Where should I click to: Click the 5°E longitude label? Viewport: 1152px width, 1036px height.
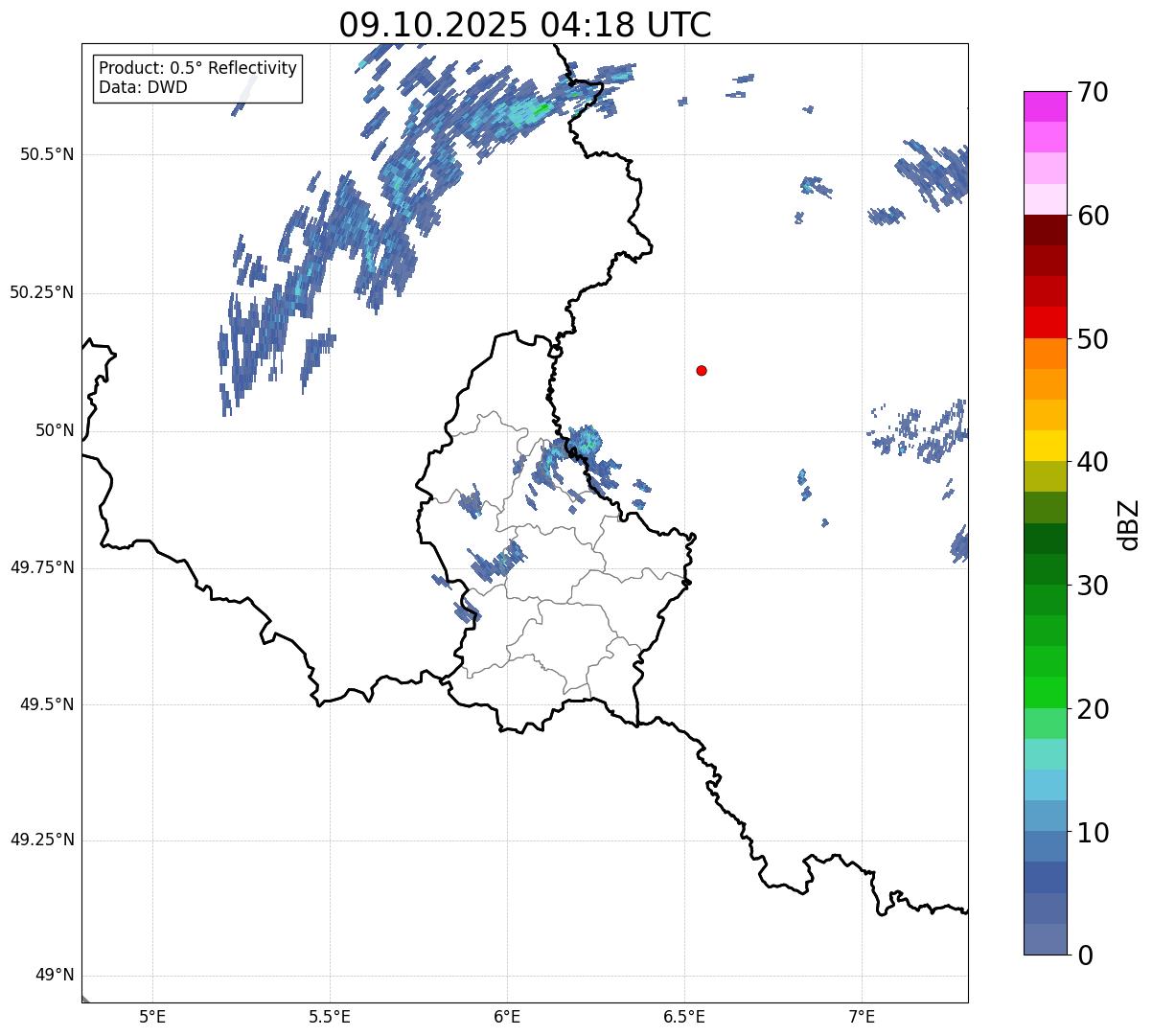coord(152,1017)
